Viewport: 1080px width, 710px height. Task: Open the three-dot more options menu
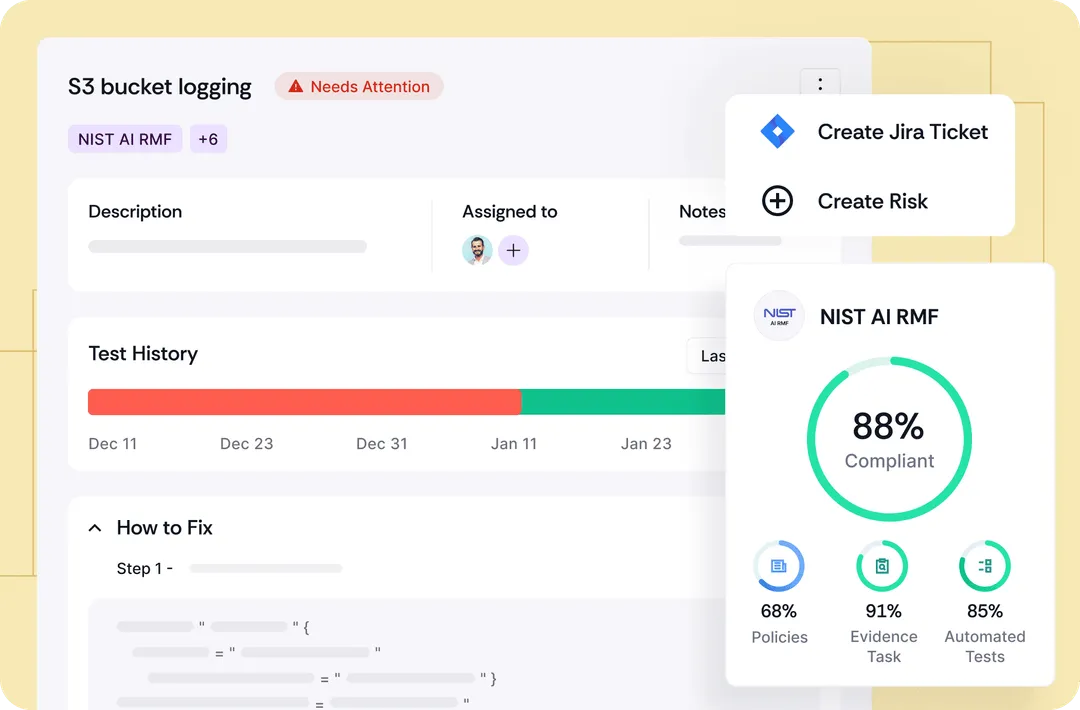(x=820, y=84)
